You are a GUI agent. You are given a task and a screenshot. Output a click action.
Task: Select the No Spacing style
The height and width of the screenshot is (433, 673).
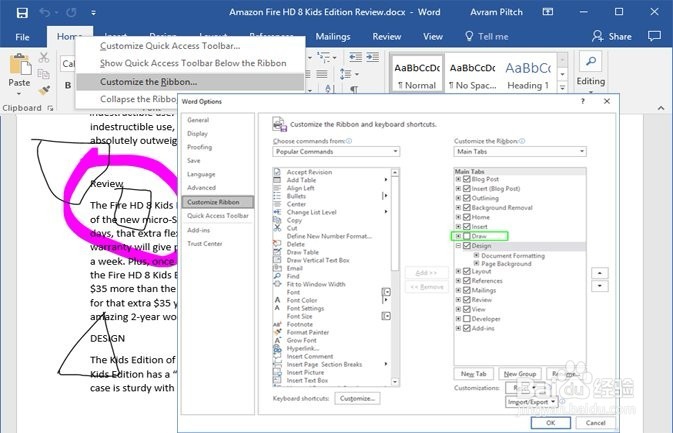pyautogui.click(x=472, y=76)
